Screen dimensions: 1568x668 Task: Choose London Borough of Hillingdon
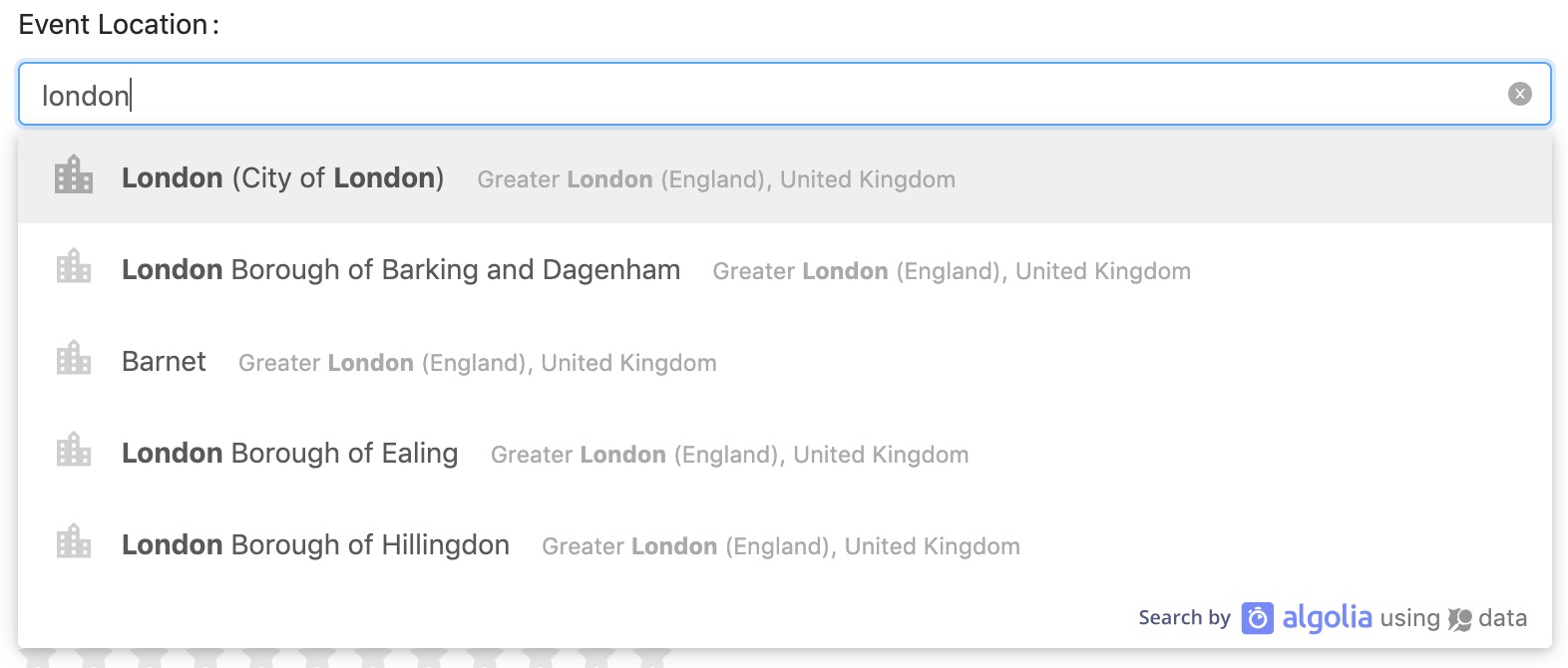(x=785, y=544)
